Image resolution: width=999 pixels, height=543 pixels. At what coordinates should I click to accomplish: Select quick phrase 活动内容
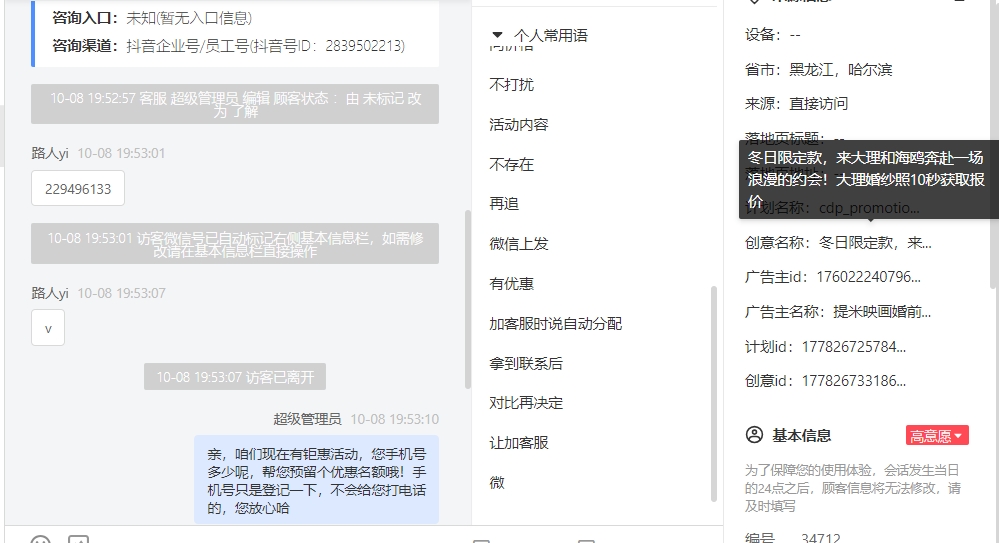coord(519,125)
